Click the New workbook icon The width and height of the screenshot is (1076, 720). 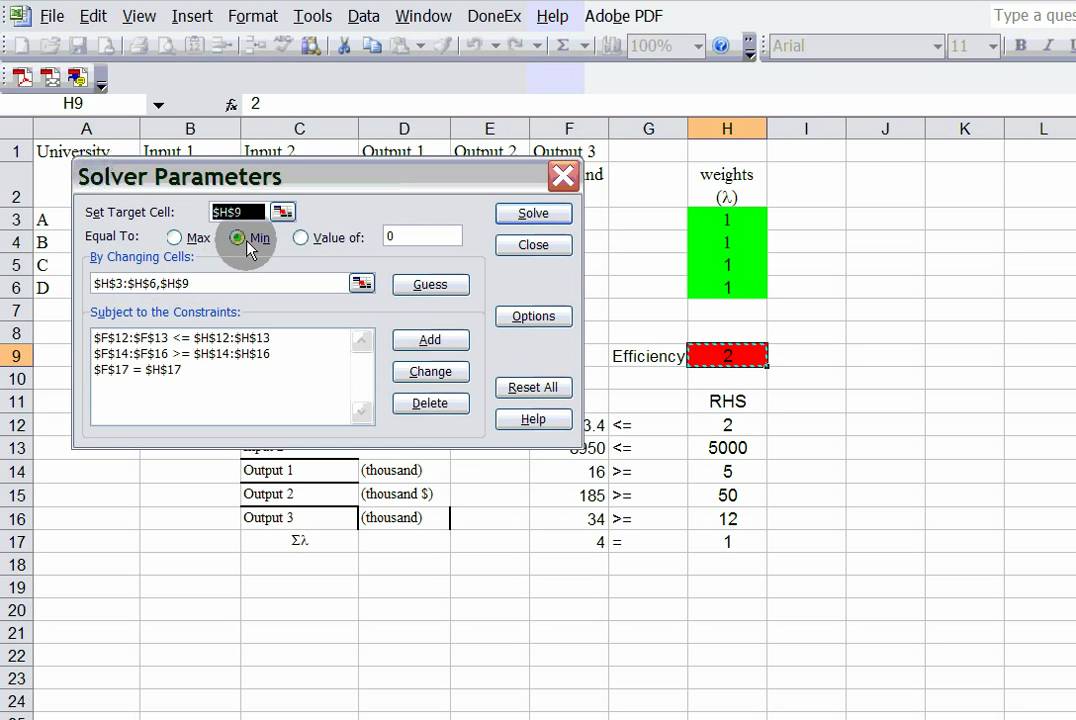22,46
